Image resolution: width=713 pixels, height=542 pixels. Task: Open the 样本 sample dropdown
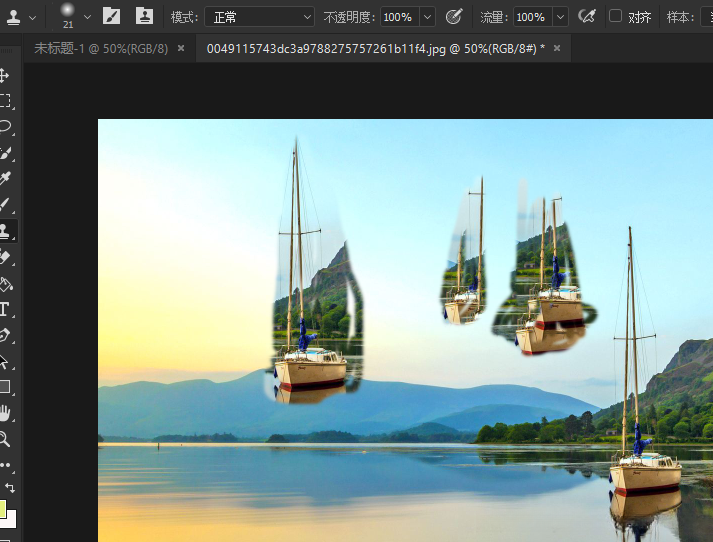point(707,17)
